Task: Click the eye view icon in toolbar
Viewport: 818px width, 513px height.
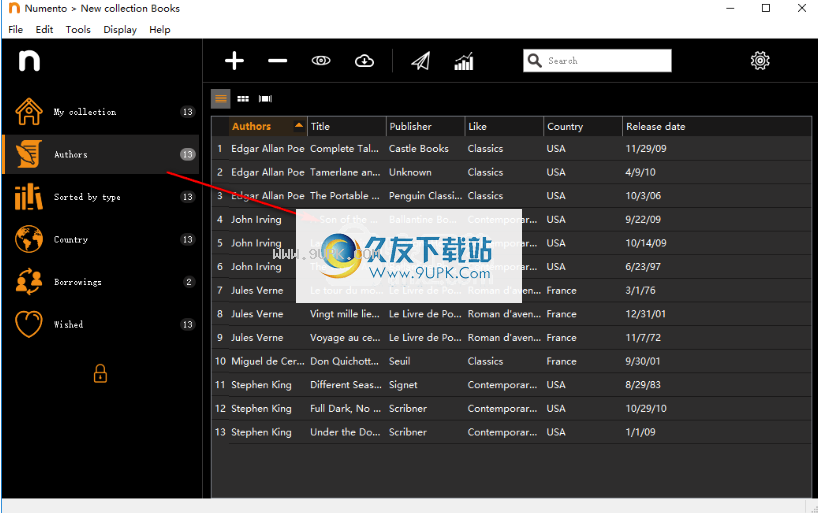Action: pos(321,61)
